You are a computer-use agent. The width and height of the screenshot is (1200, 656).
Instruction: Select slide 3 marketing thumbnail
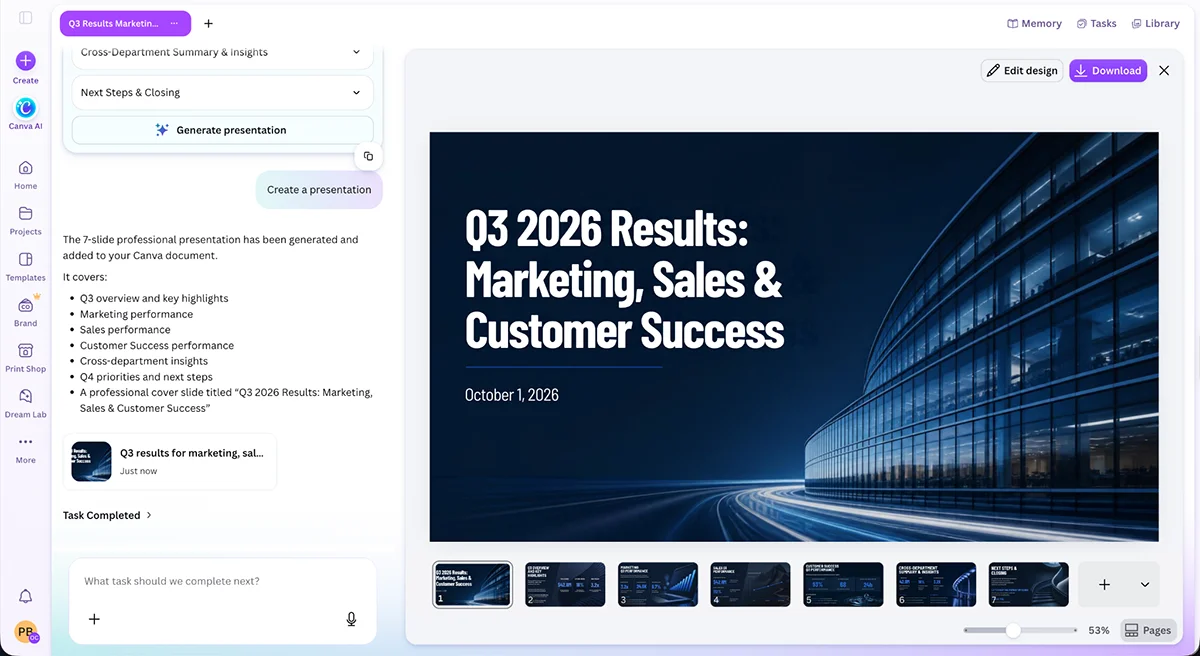(657, 584)
